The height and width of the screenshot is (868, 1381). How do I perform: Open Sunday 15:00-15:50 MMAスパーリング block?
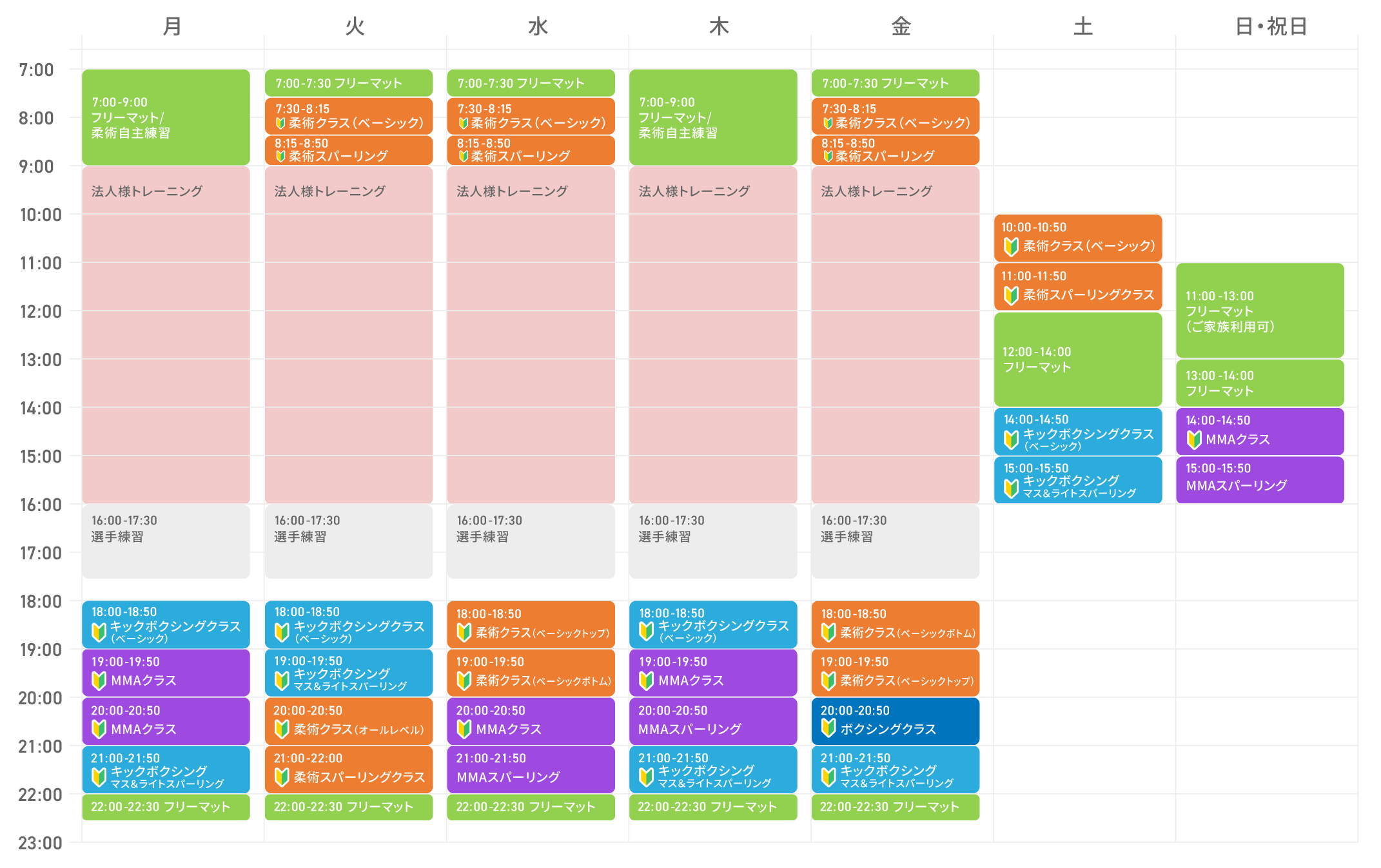(x=1260, y=480)
